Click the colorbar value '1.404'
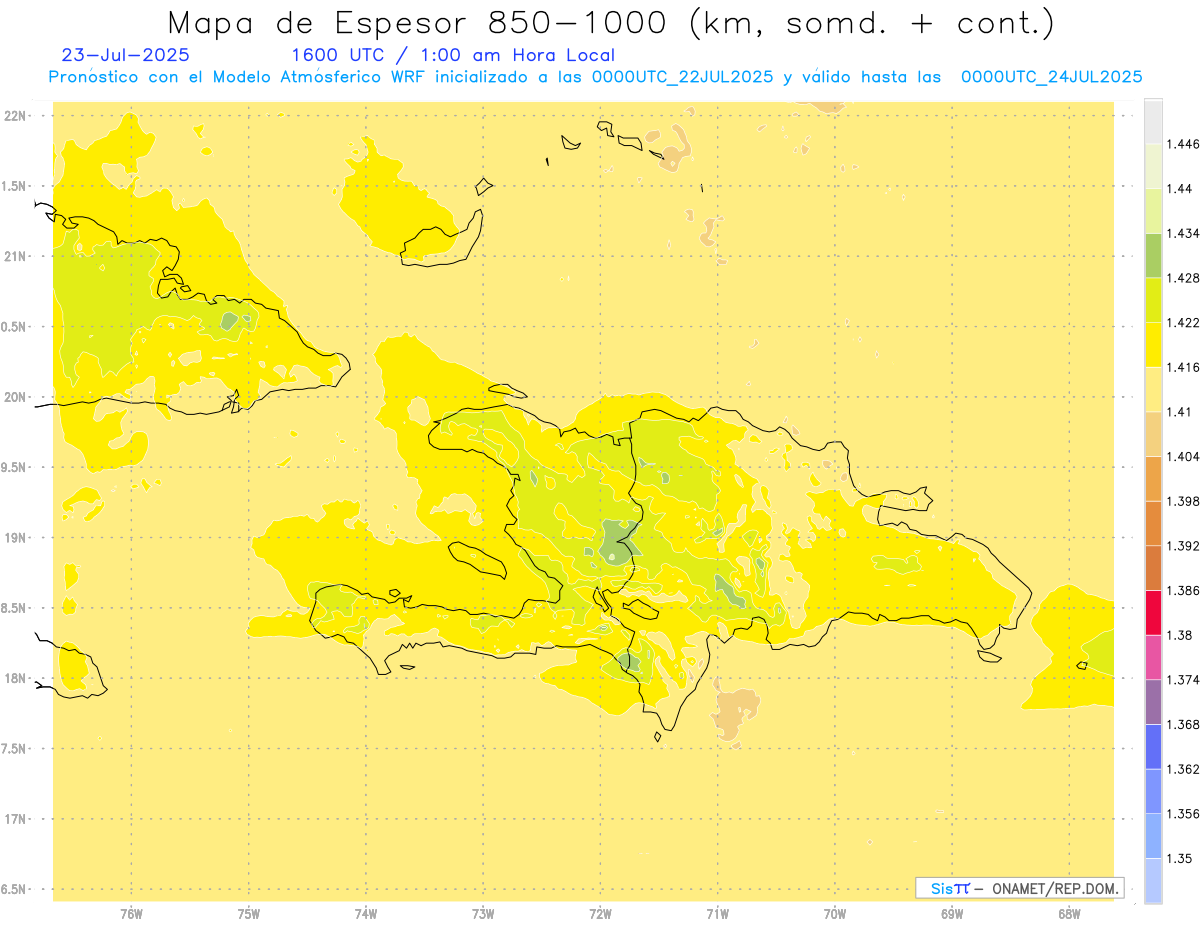1200x927 pixels. tap(1183, 456)
